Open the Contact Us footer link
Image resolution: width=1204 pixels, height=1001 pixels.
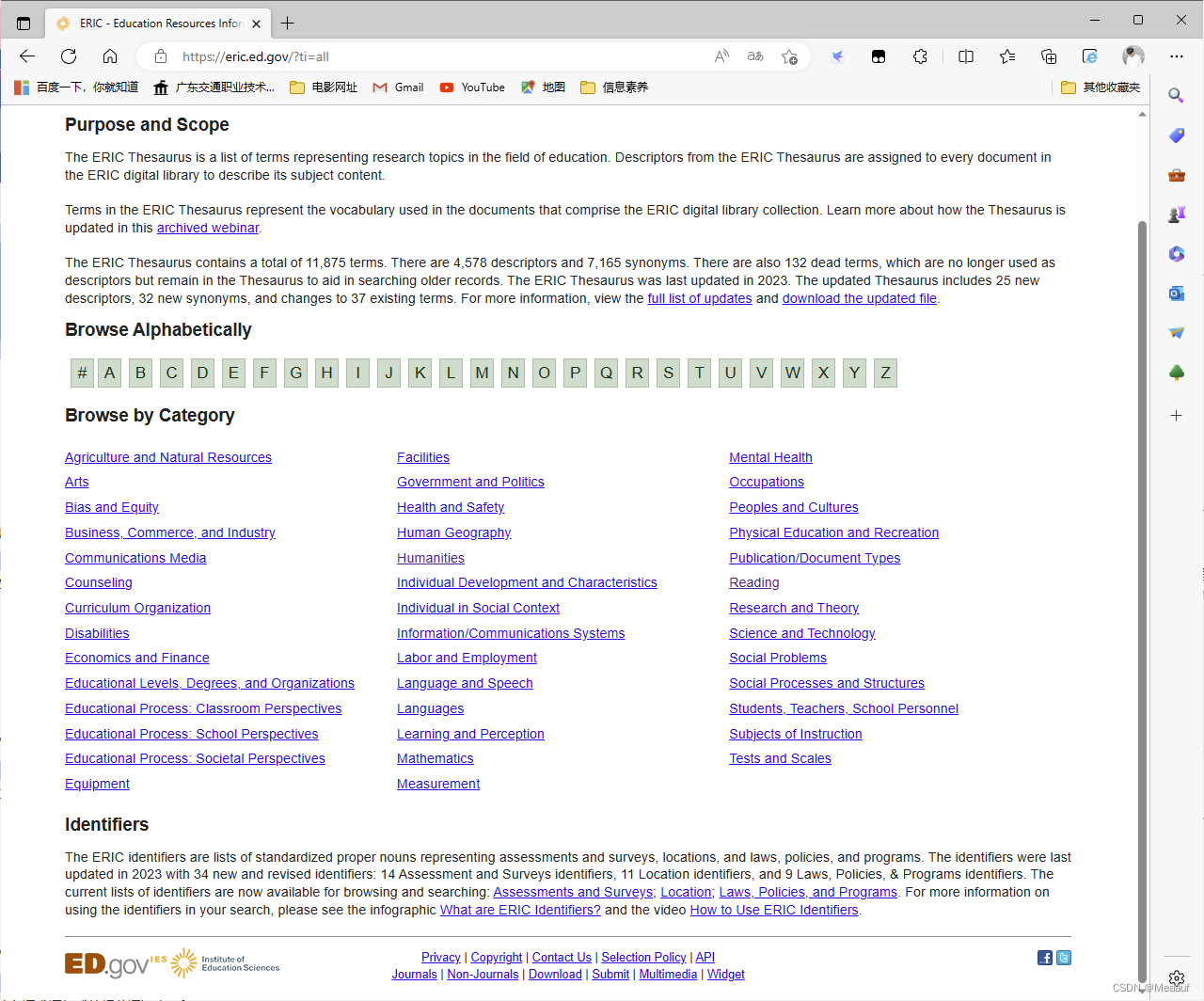[562, 957]
